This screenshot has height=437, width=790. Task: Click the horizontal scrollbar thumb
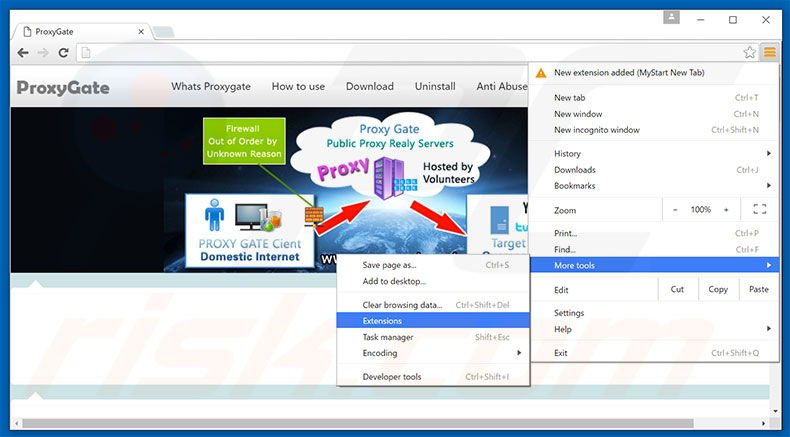click(358, 423)
